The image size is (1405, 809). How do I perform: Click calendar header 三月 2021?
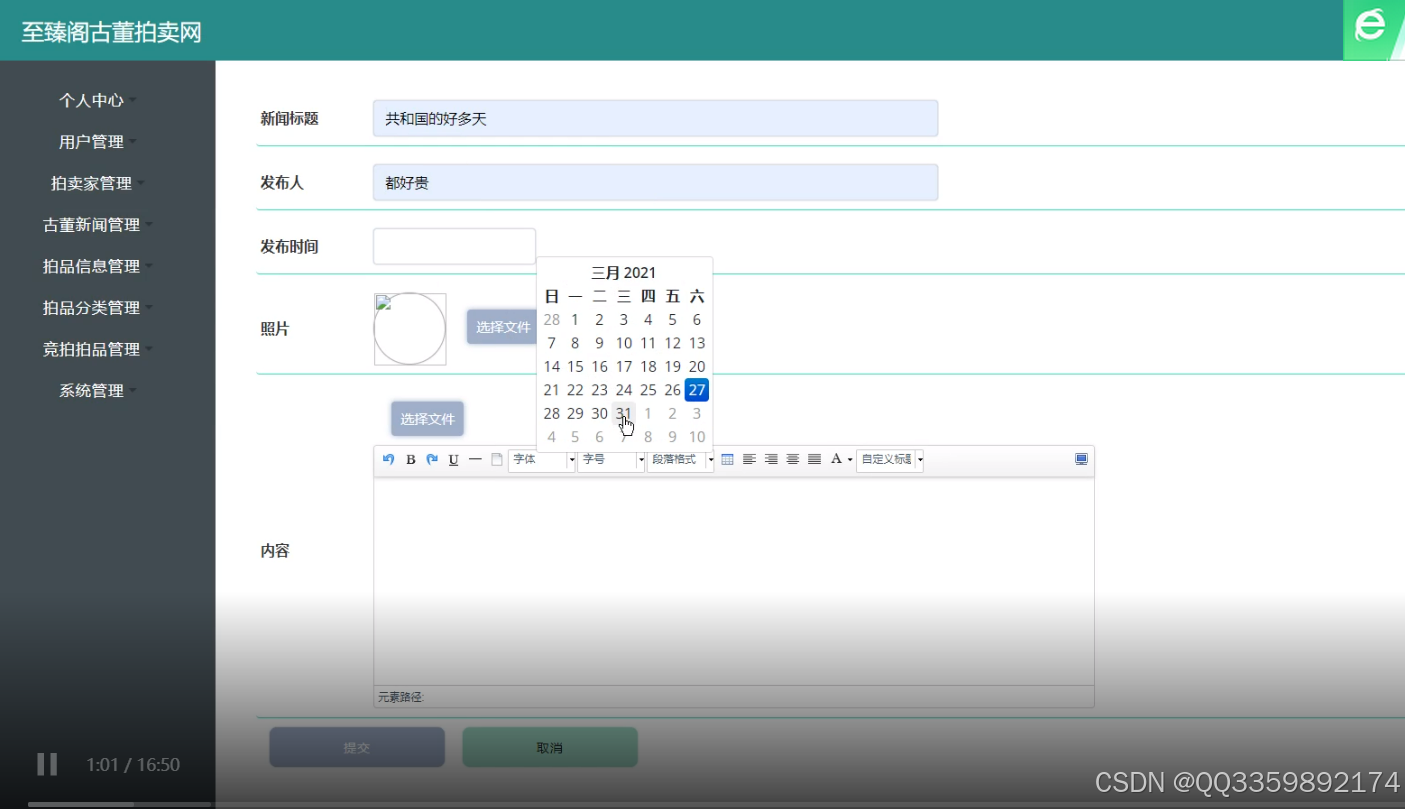[624, 272]
